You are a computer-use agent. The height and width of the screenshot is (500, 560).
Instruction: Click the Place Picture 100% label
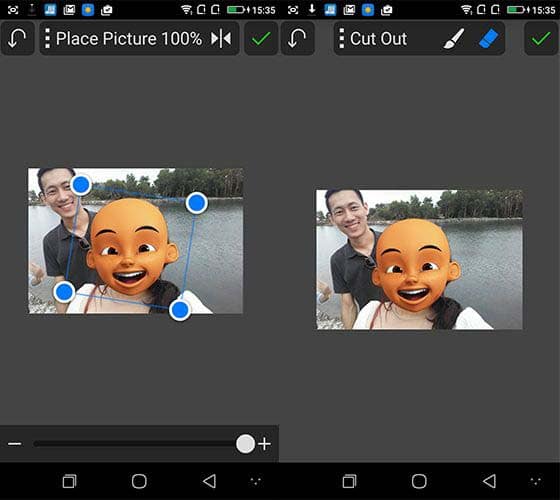click(129, 39)
